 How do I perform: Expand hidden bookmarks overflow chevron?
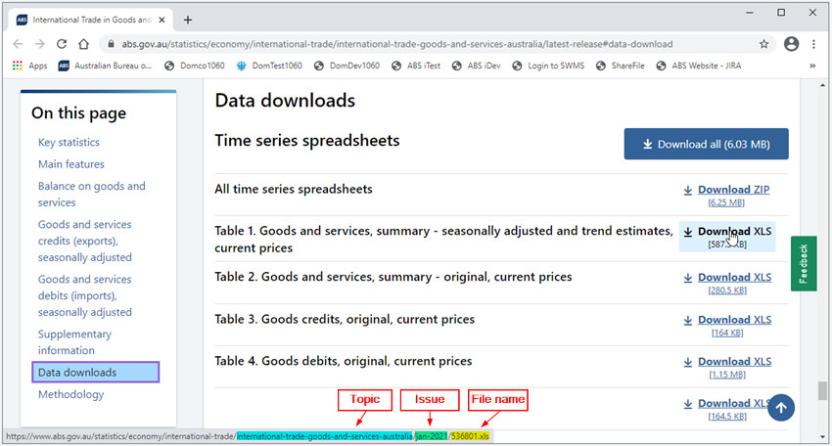[x=814, y=66]
